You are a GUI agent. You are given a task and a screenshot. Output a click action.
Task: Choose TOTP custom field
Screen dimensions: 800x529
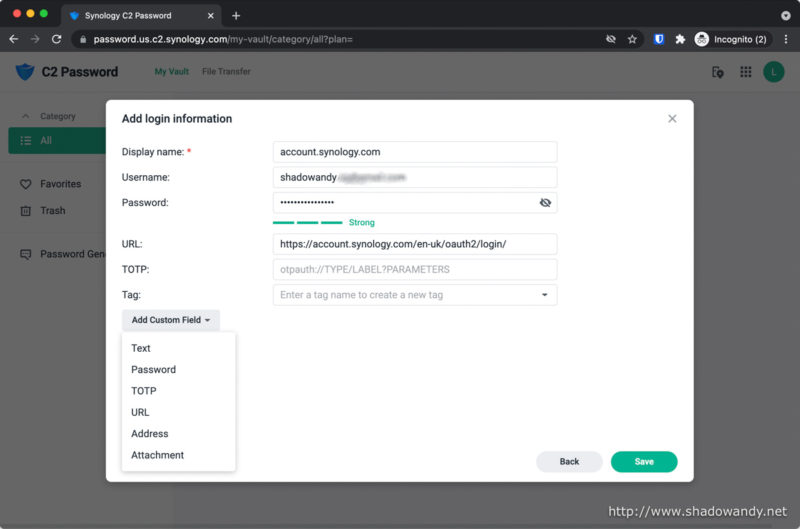[x=179, y=391]
